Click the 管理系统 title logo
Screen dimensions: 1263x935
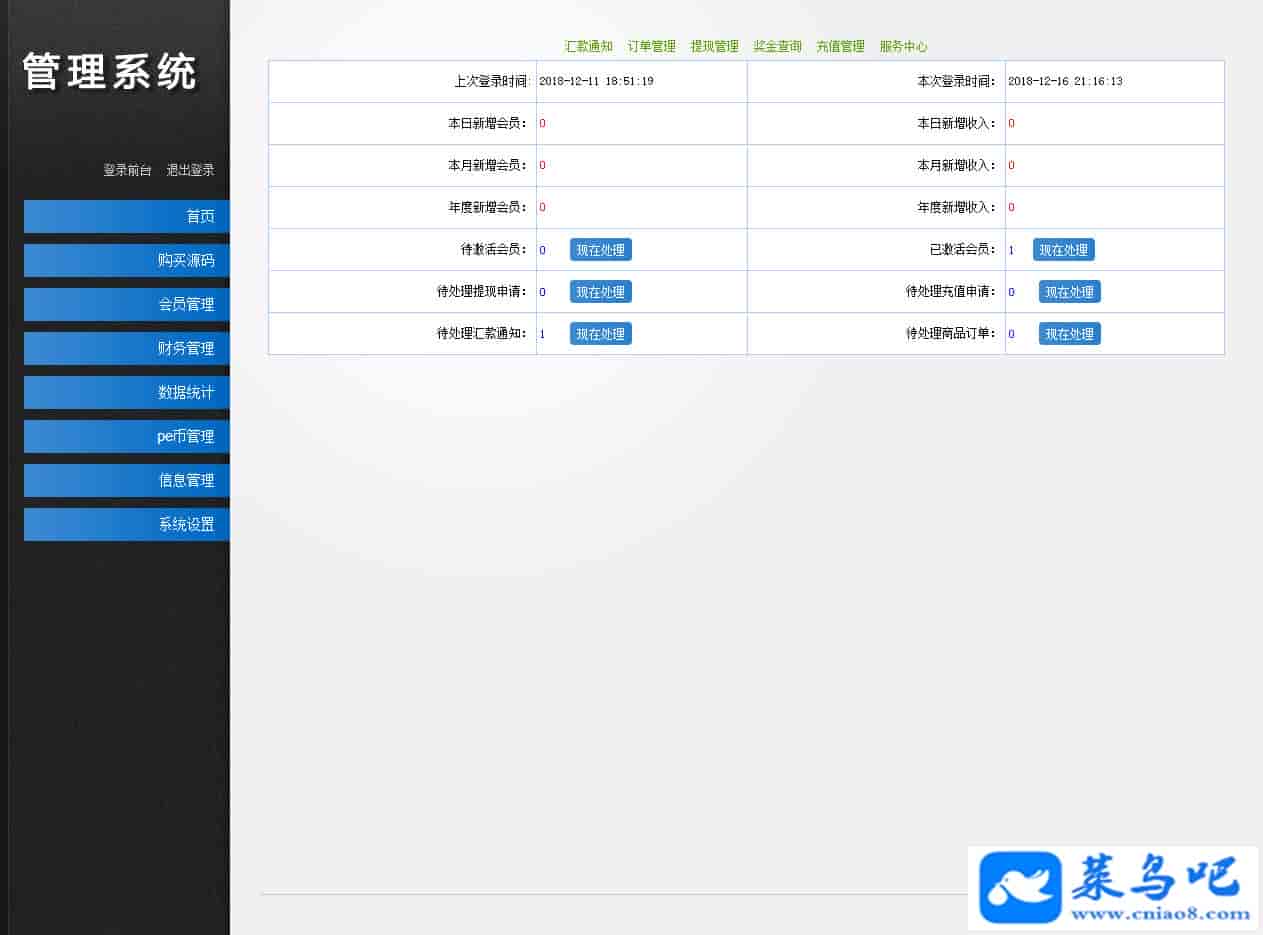[x=110, y=72]
